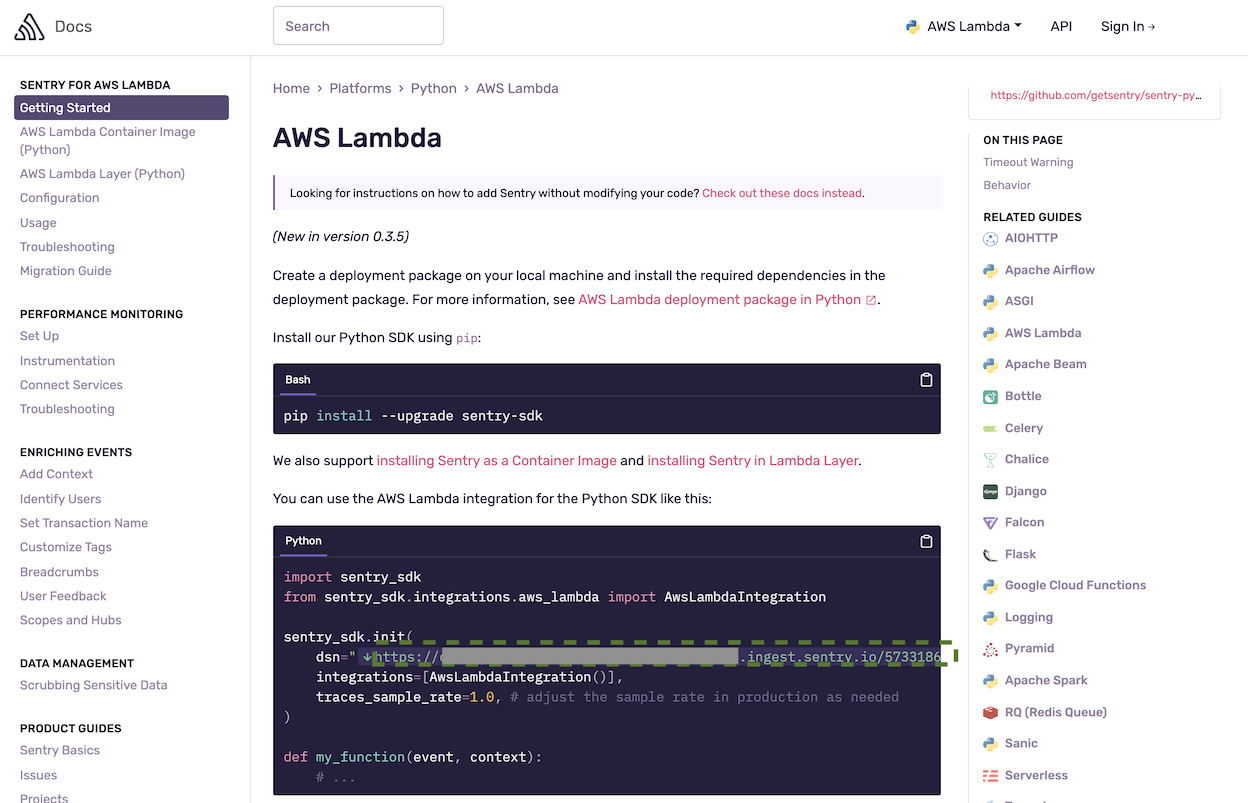Click the Sentry logo icon
The width and height of the screenshot is (1248, 803).
[x=29, y=27]
